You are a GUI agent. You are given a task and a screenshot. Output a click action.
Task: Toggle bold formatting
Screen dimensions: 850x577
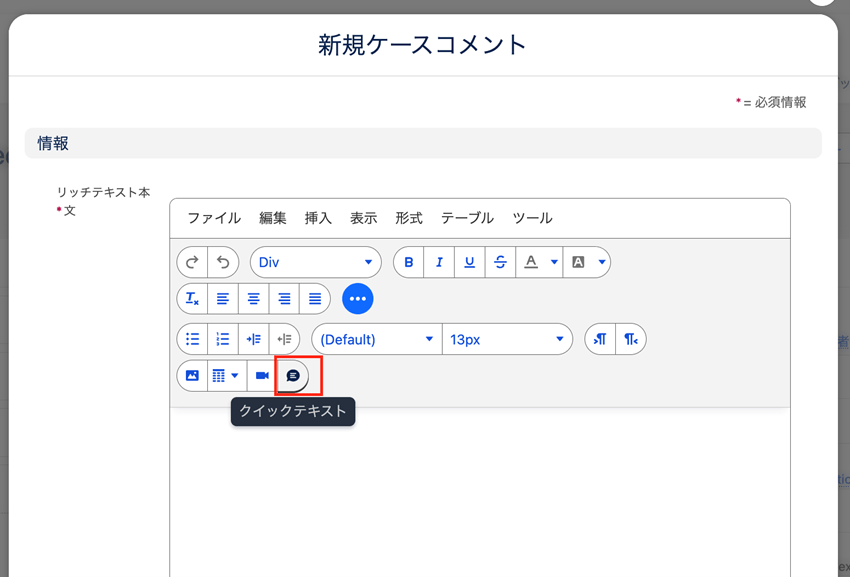pos(408,262)
